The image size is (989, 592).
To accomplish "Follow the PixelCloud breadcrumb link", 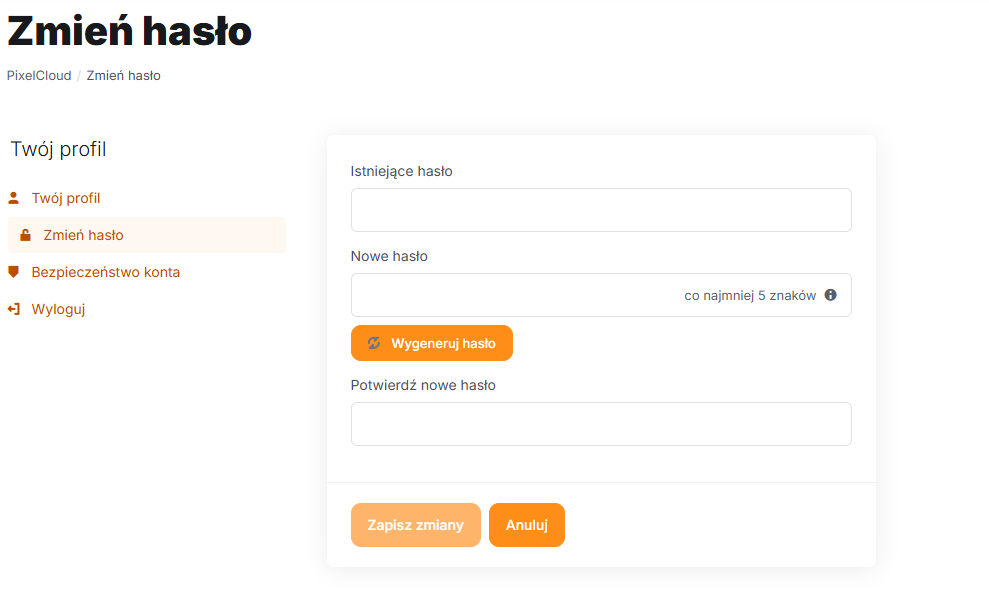I will click(x=39, y=75).
